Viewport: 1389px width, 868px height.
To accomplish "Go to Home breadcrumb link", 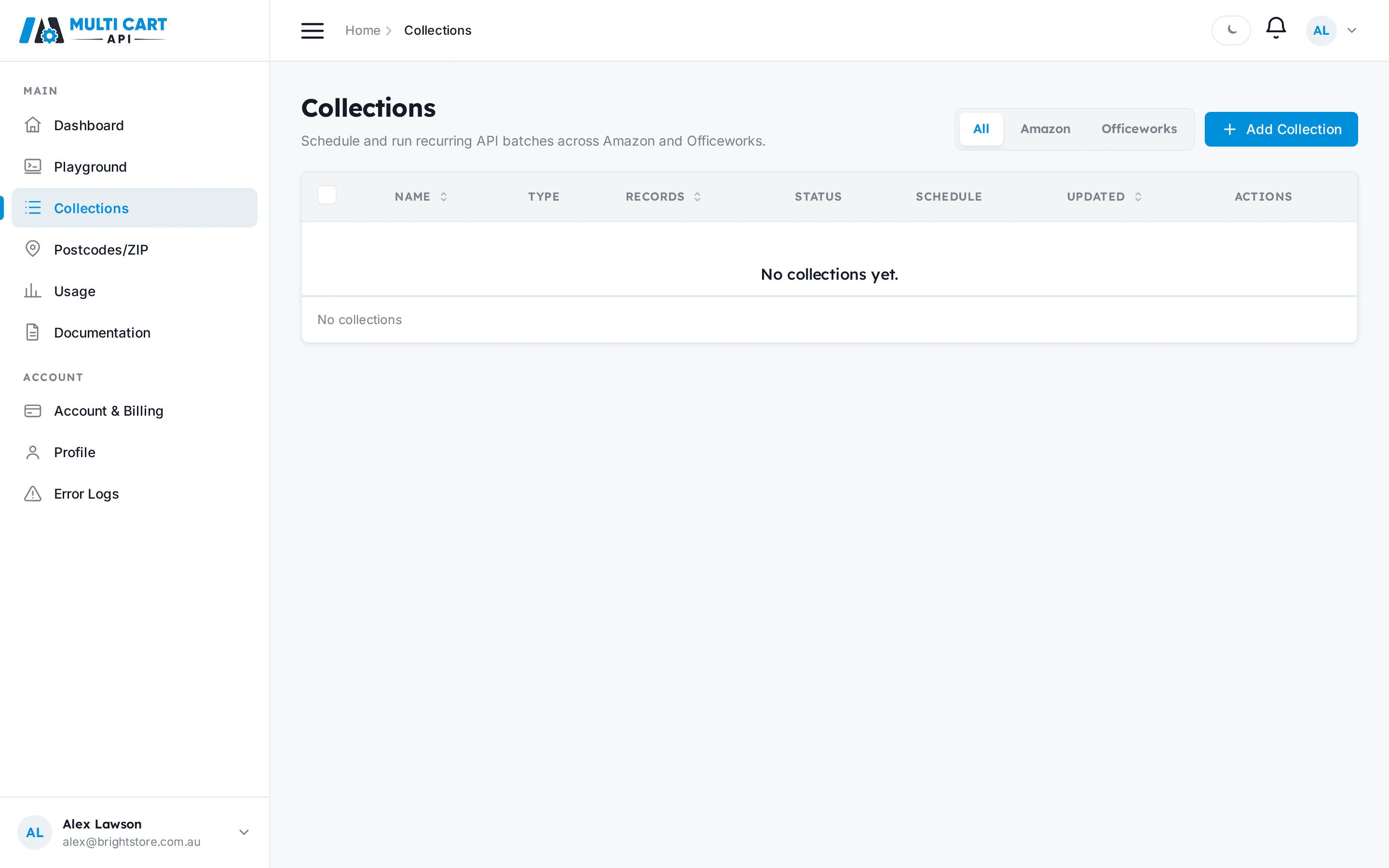I will (x=363, y=30).
